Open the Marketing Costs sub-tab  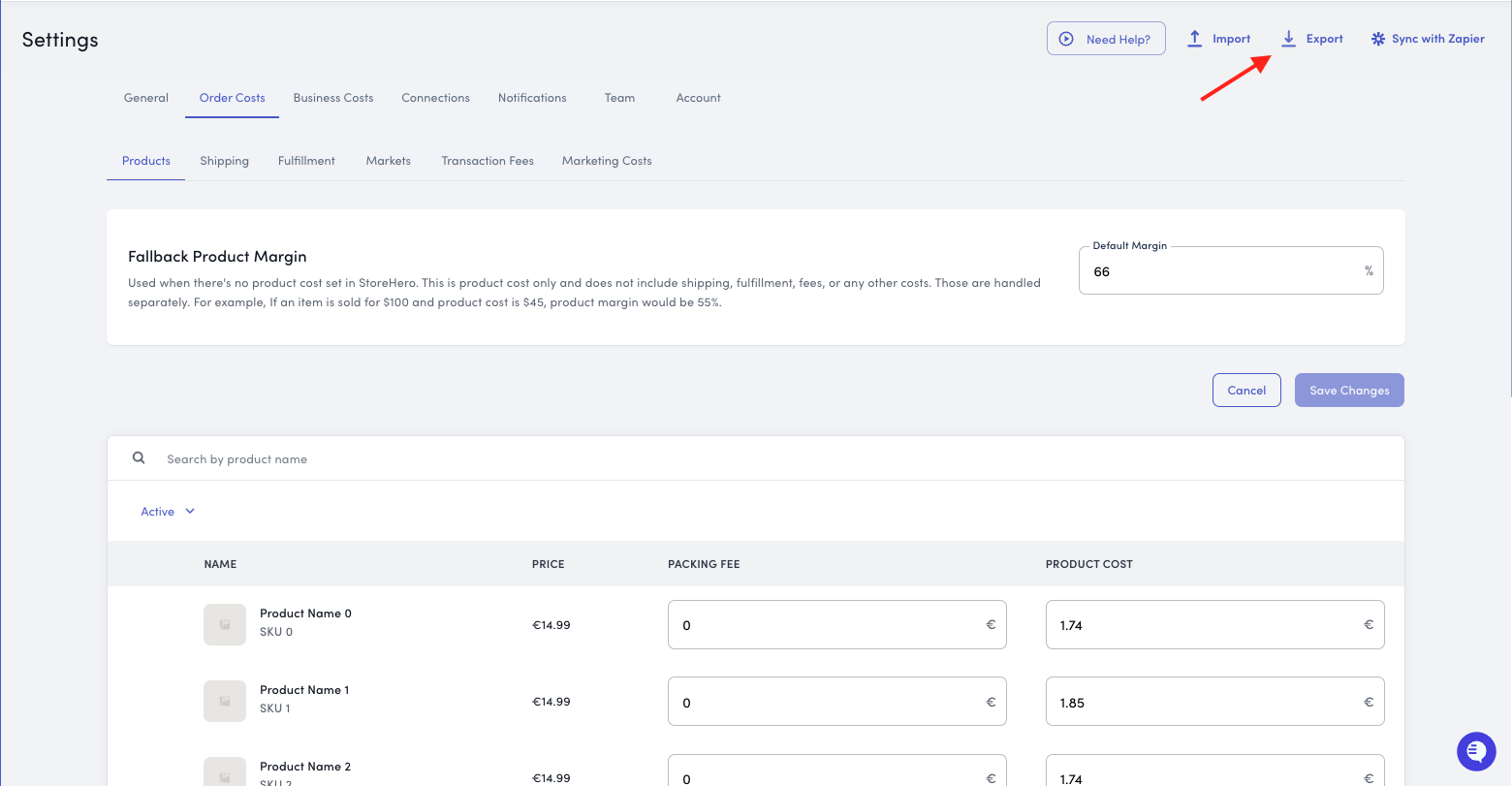607,161
